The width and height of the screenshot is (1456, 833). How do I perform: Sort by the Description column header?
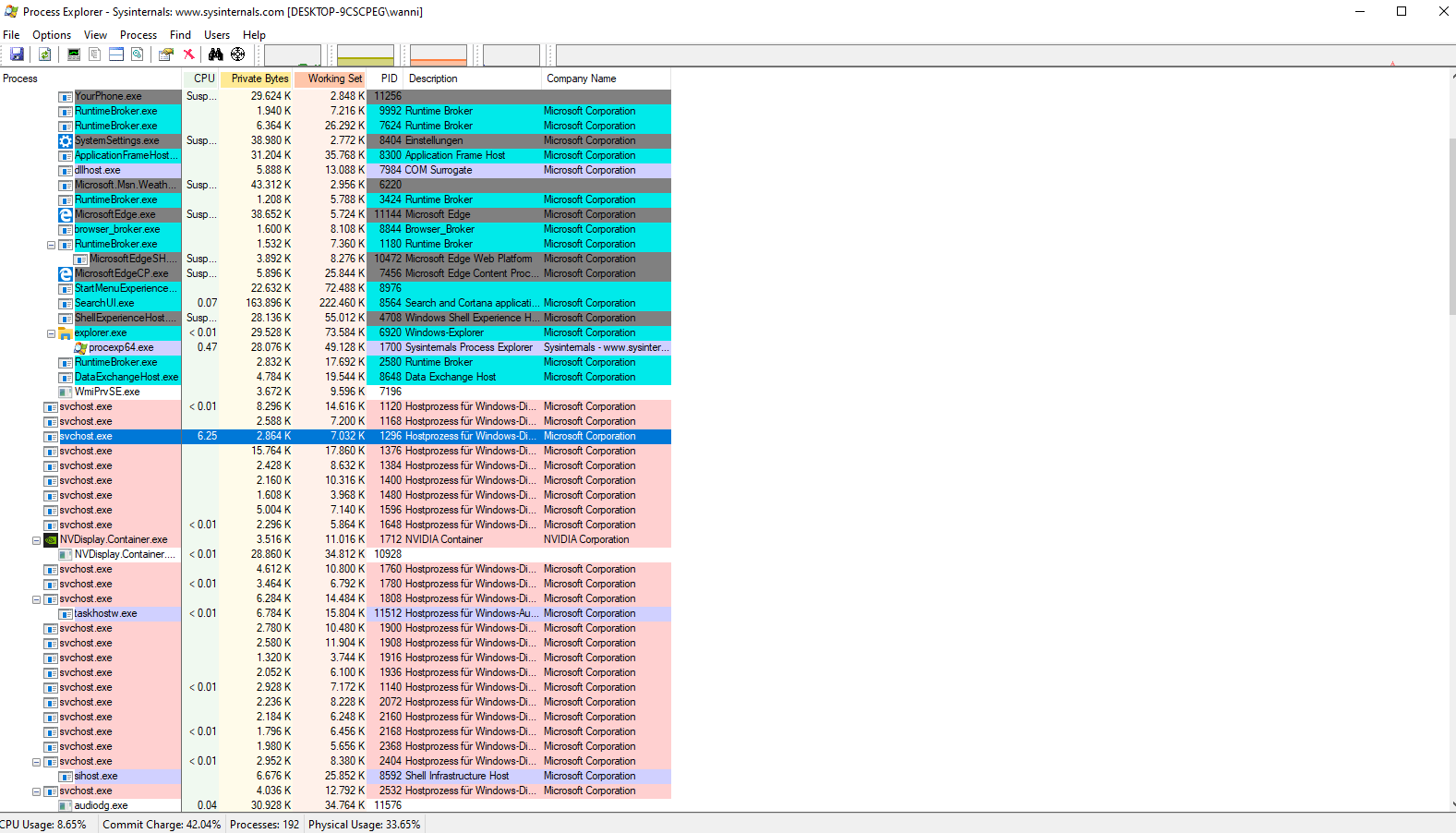pos(473,78)
